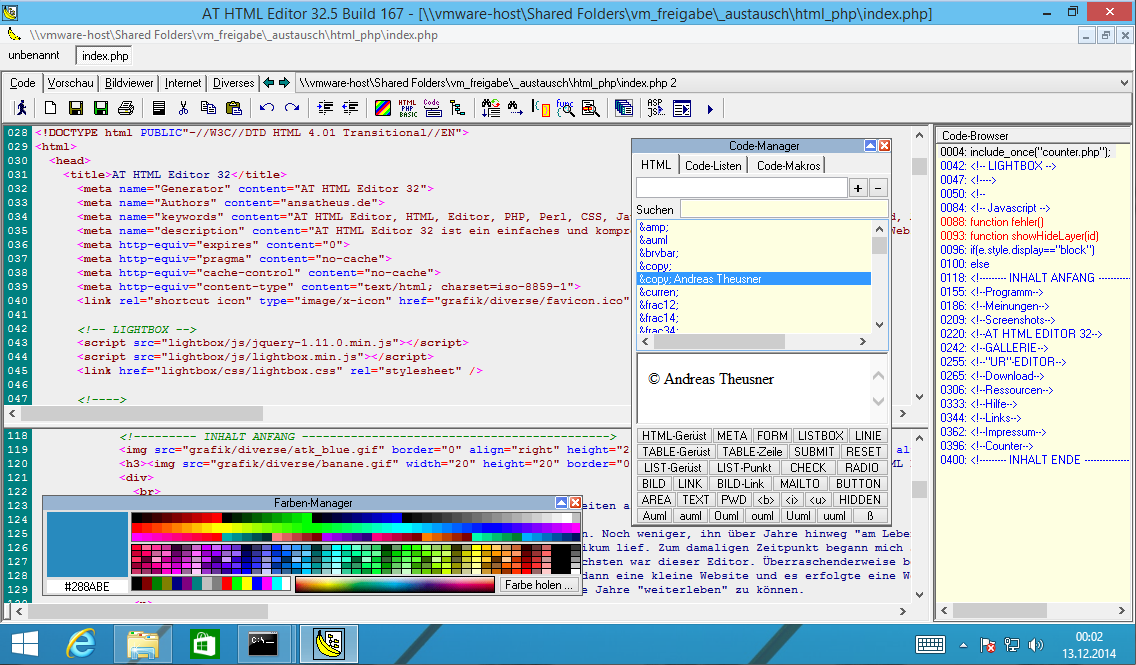Collapse the Farben-Manager panel with blue triangle
The width and height of the screenshot is (1136, 665).
[x=561, y=503]
